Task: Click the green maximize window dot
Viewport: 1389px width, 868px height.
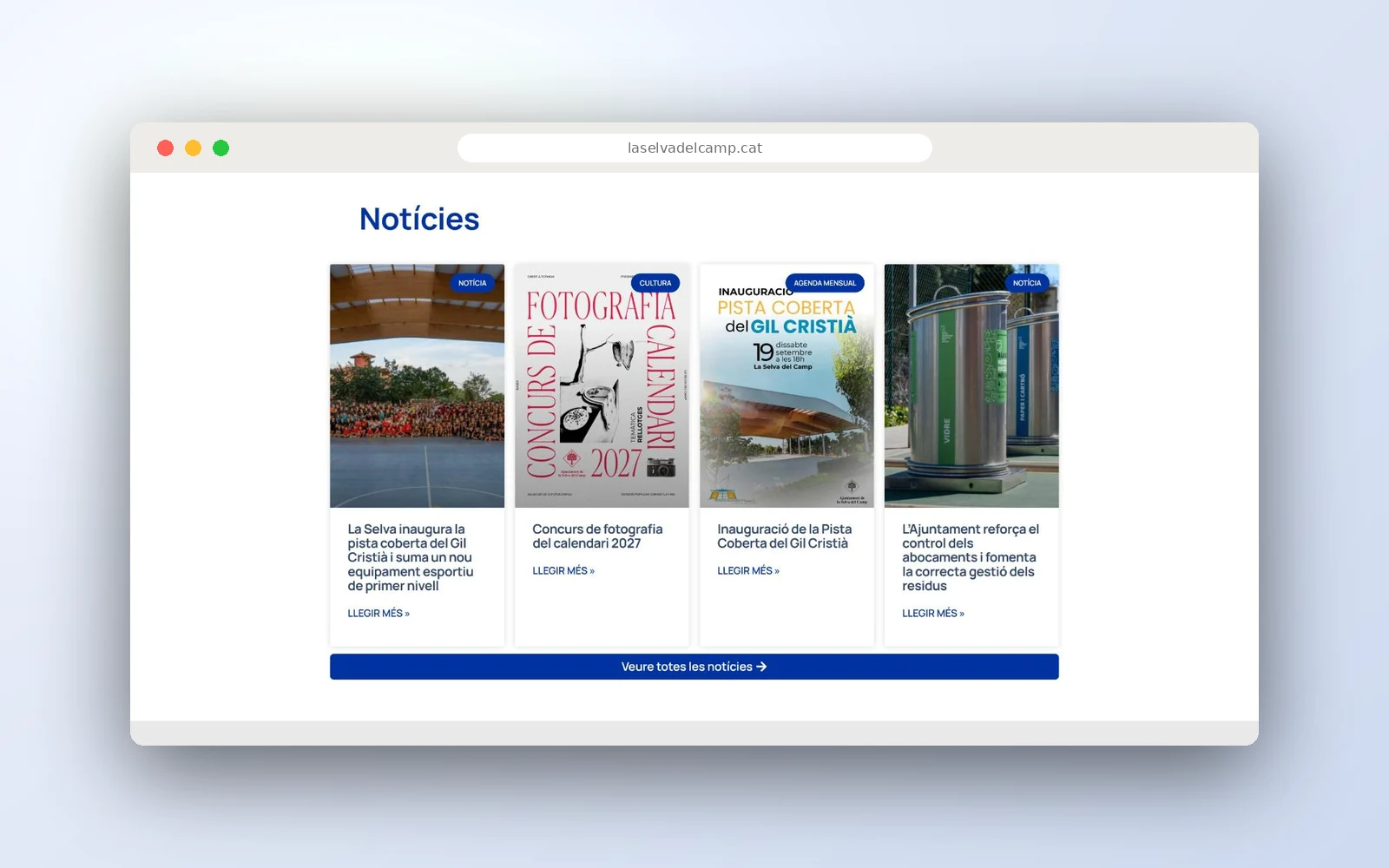Action: 221,148
